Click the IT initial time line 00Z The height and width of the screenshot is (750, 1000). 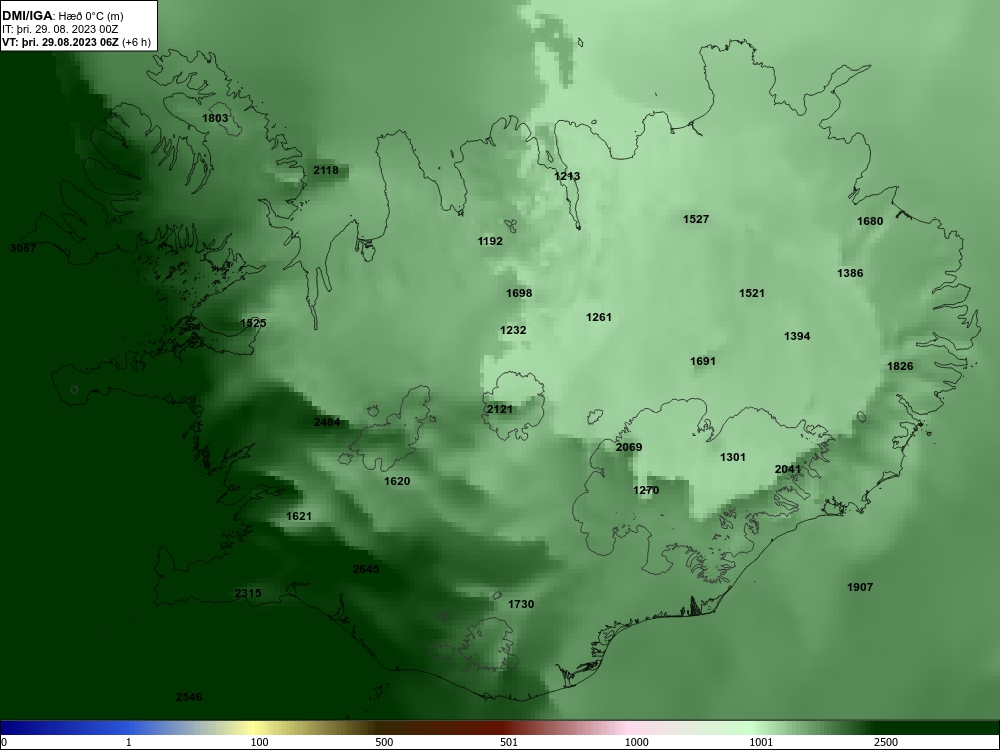[61, 29]
